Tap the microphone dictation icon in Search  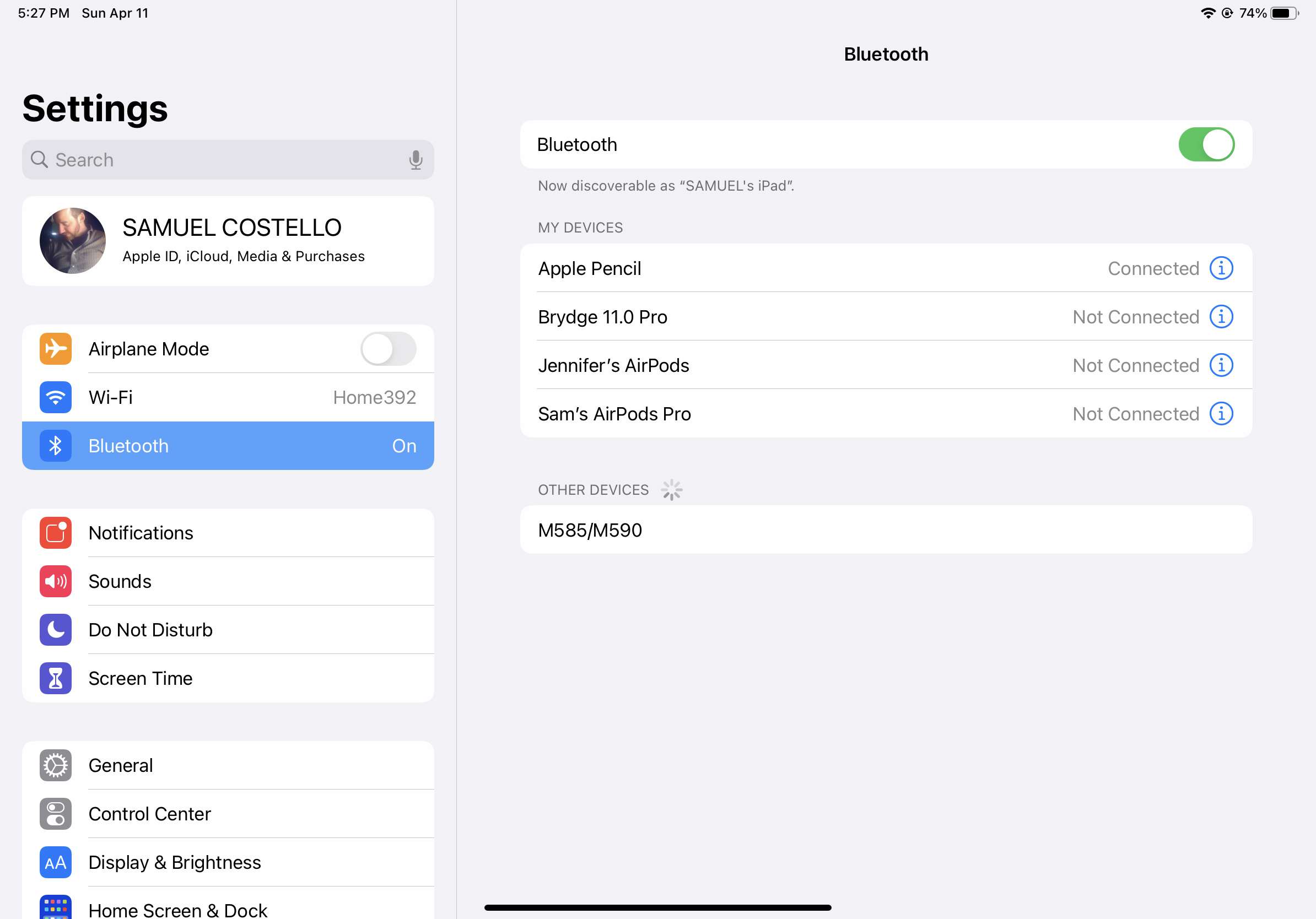416,160
